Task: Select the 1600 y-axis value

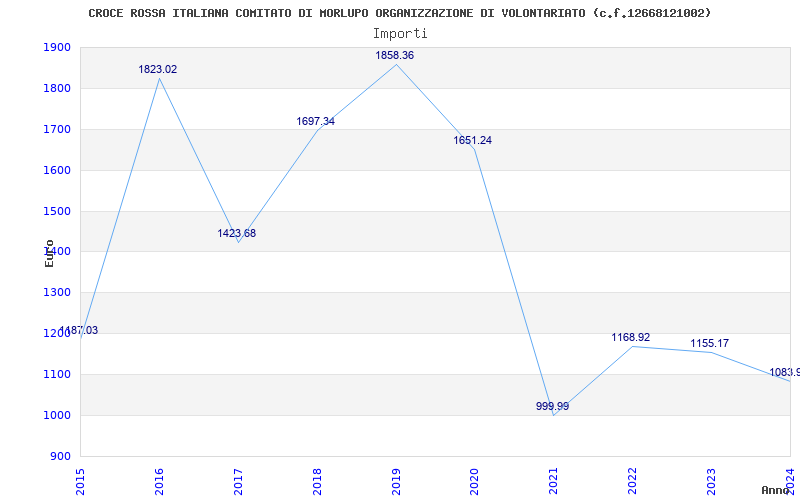Action: (x=57, y=170)
